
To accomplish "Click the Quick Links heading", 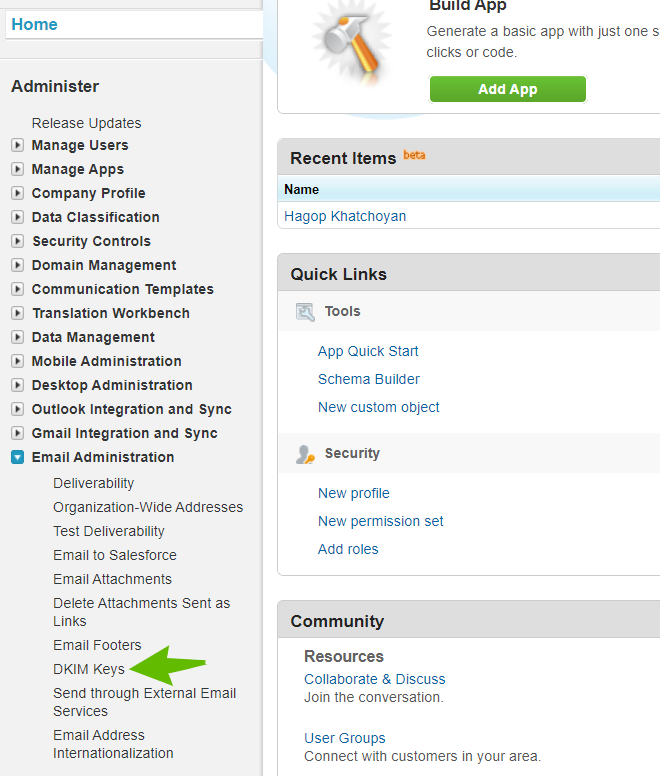I will (x=338, y=274).
